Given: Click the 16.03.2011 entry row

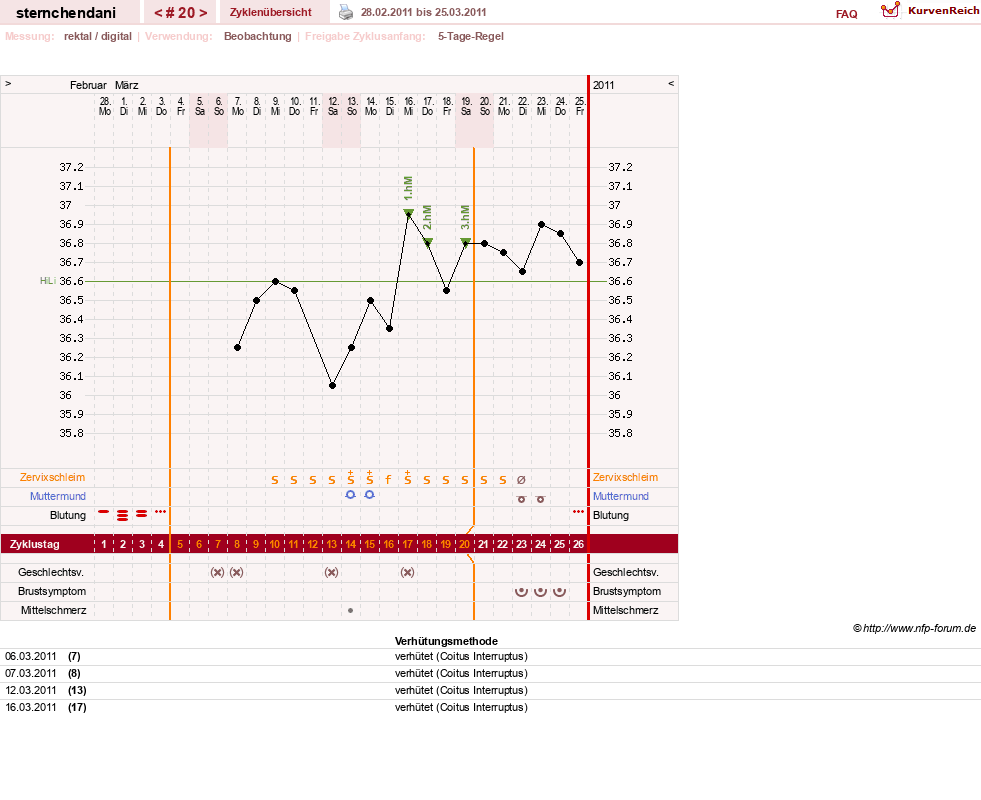Looking at the screenshot, I should (x=490, y=707).
